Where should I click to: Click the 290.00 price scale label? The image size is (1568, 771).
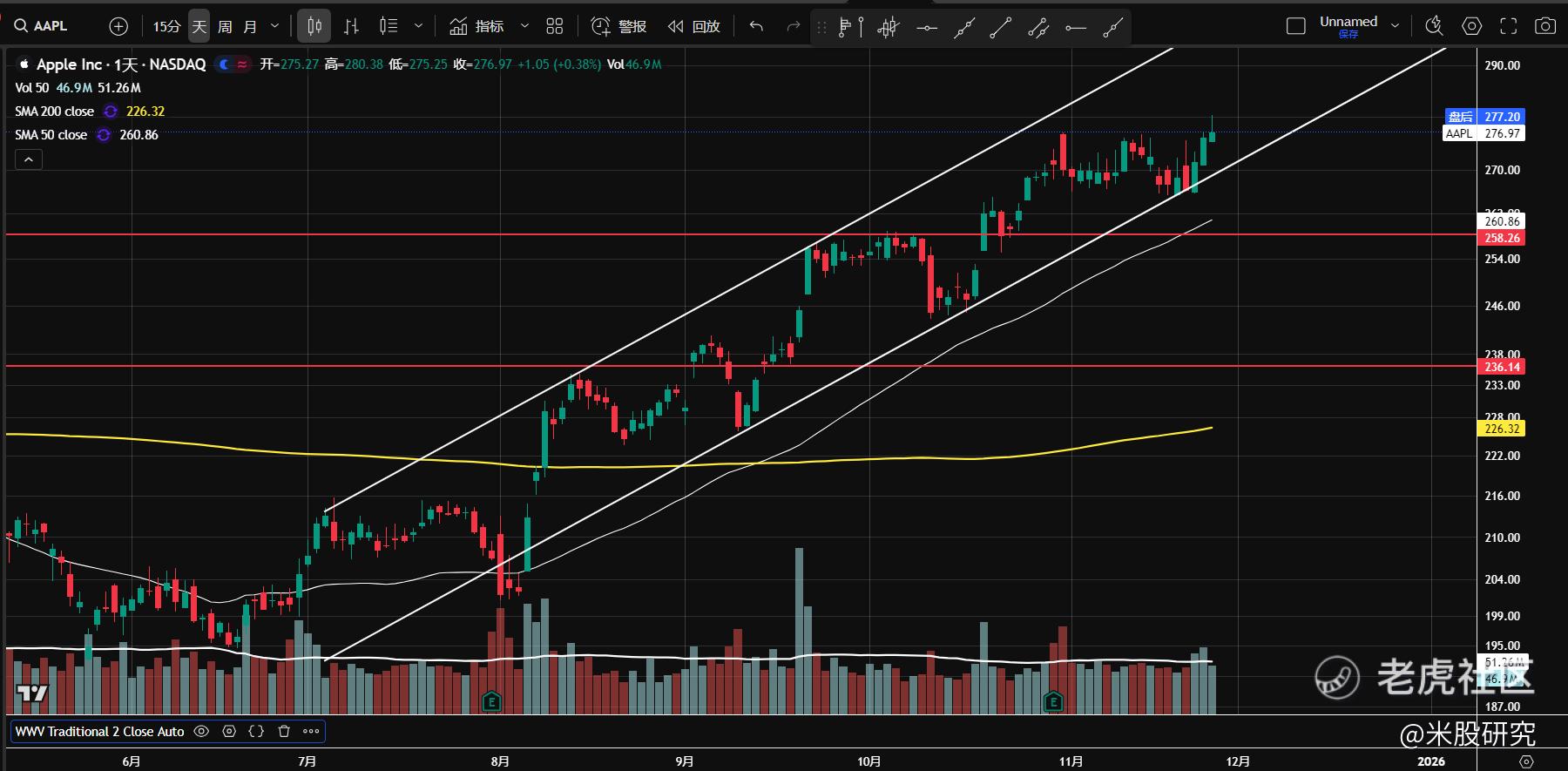pos(1502,65)
